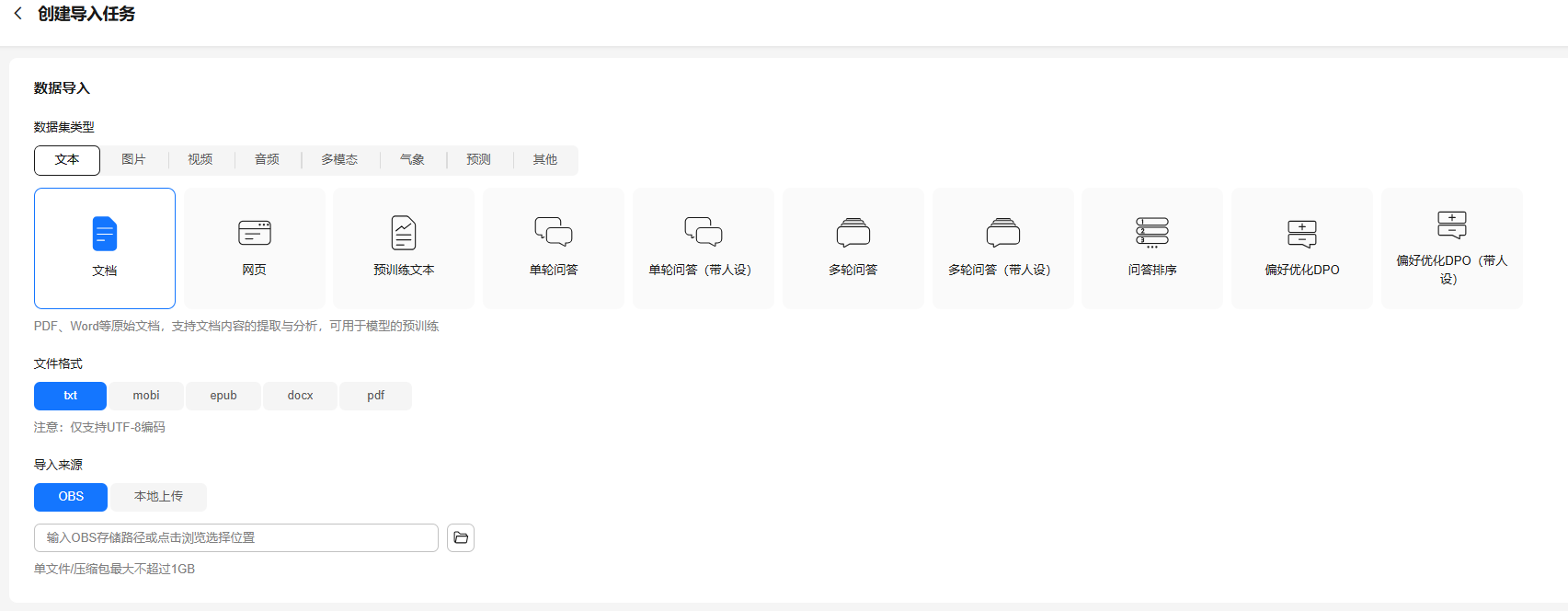Select the 单轮问答 card icon
This screenshot has width=1568, height=611.
pos(554,232)
